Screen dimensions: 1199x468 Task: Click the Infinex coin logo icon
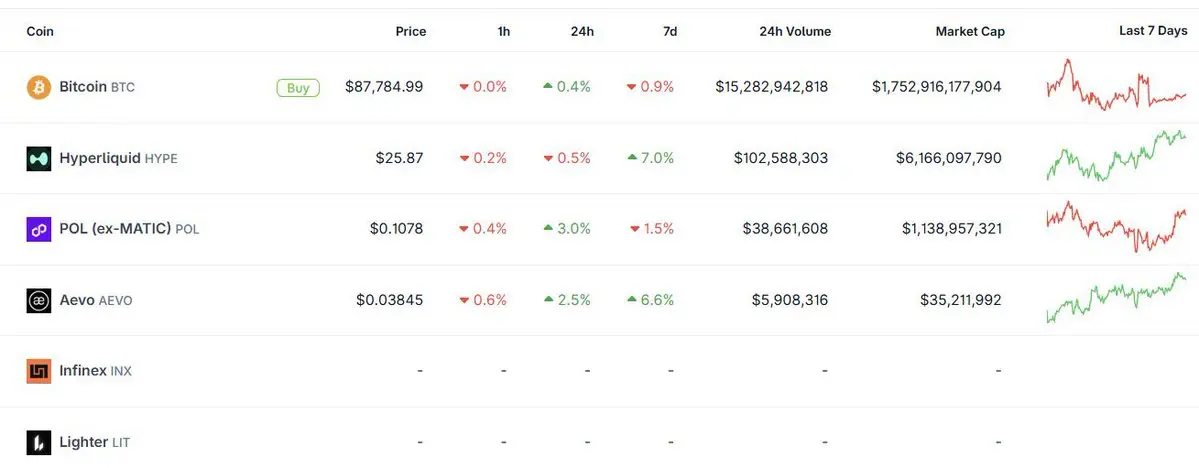(x=38, y=371)
